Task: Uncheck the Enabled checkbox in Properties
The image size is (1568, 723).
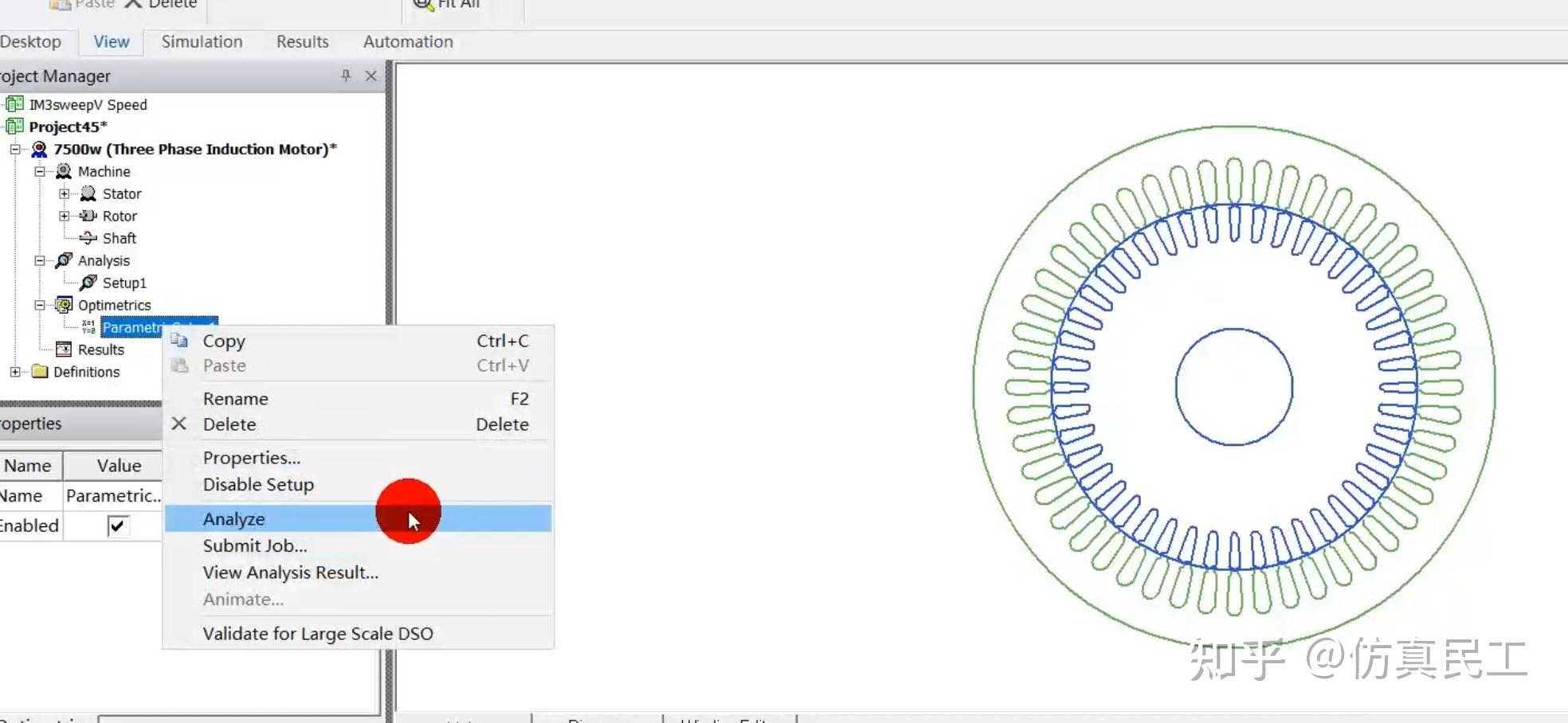Action: tap(116, 526)
